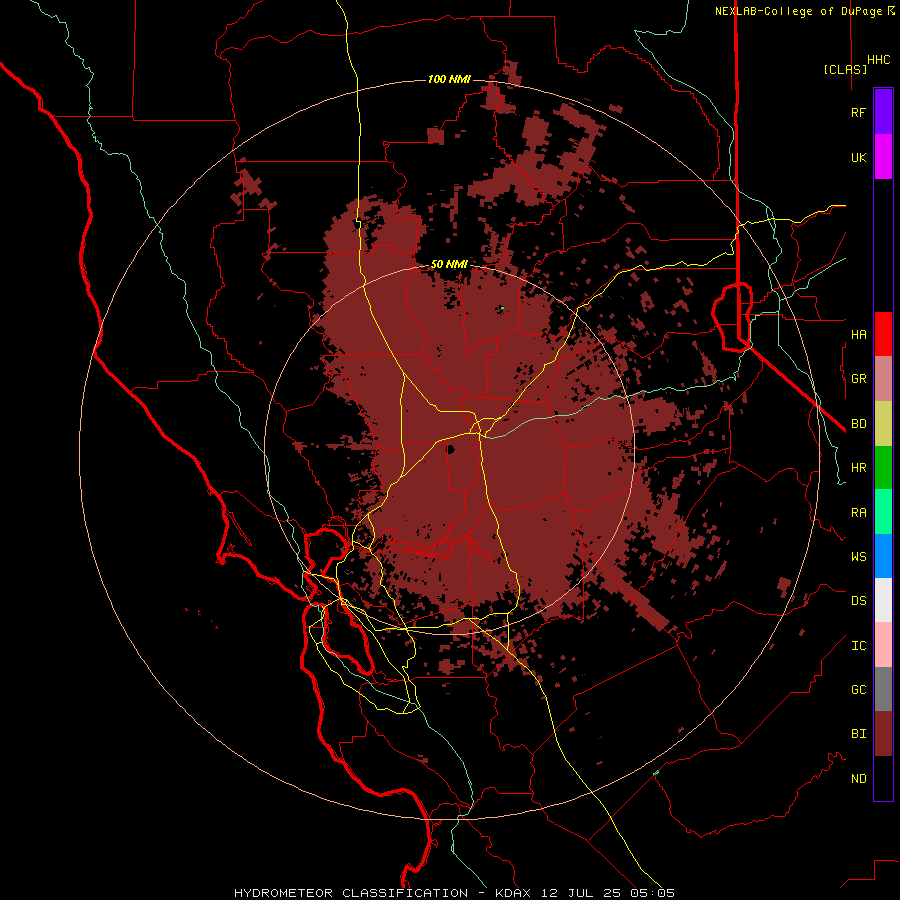This screenshot has height=900, width=900.
Task: Click the DS white legend swatch
Action: (883, 600)
